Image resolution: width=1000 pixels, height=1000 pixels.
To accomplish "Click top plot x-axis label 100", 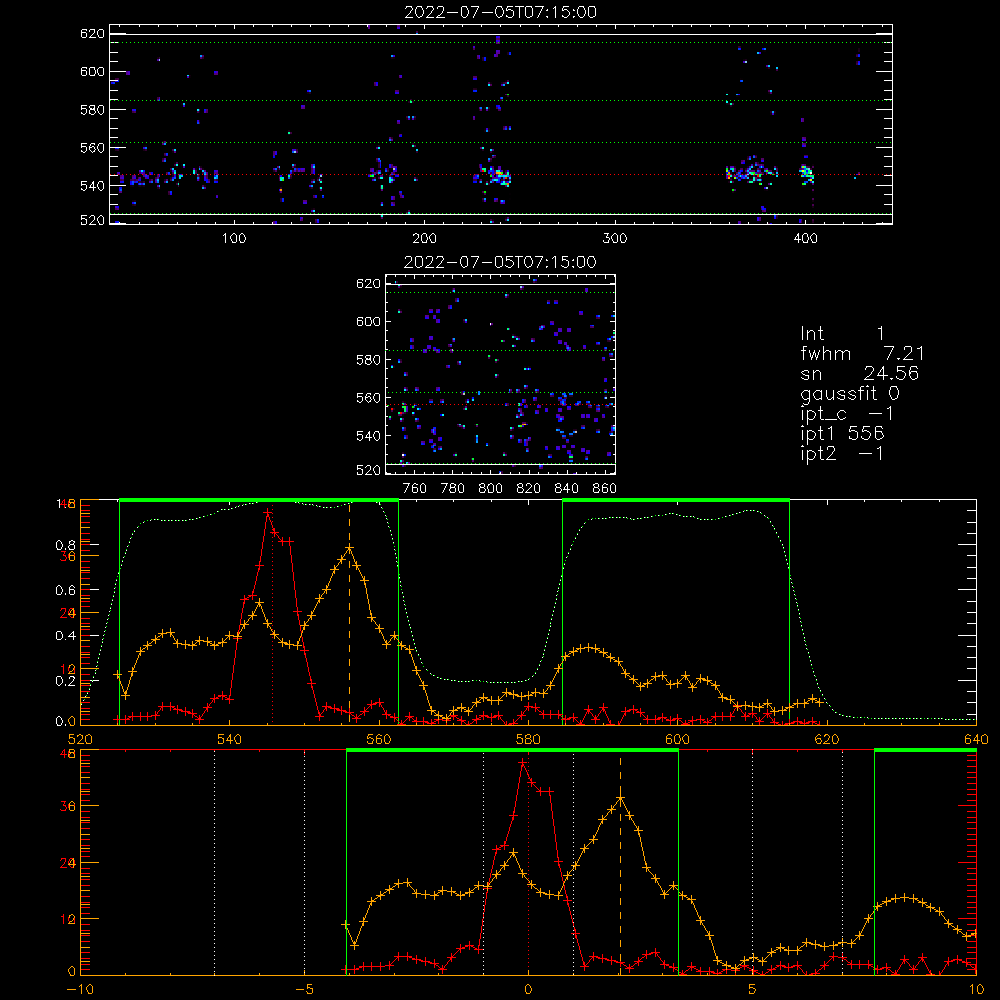I will (x=234, y=239).
